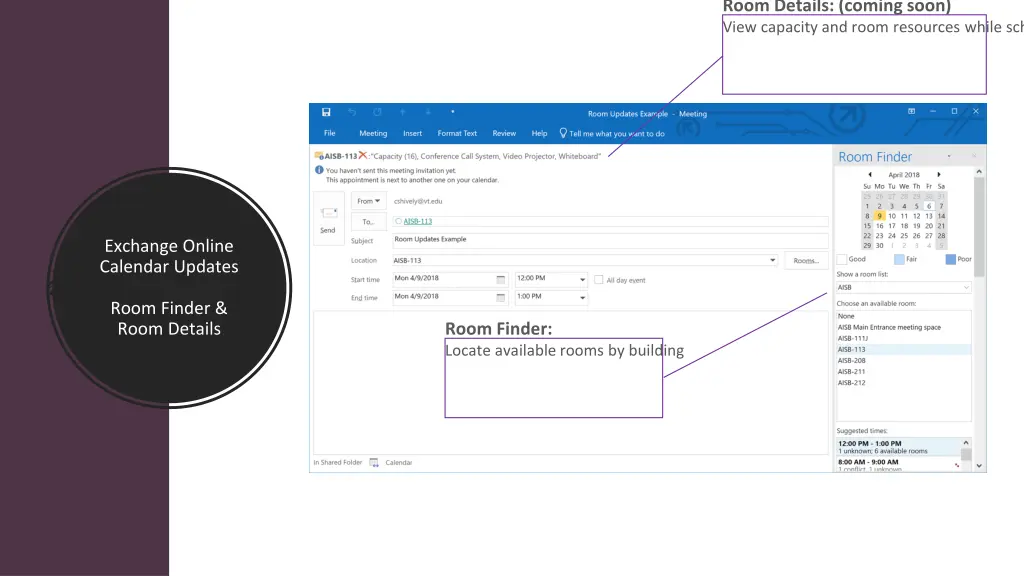Open the Show a room list AISB dropdown
The width and height of the screenshot is (1024, 576).
(x=967, y=287)
